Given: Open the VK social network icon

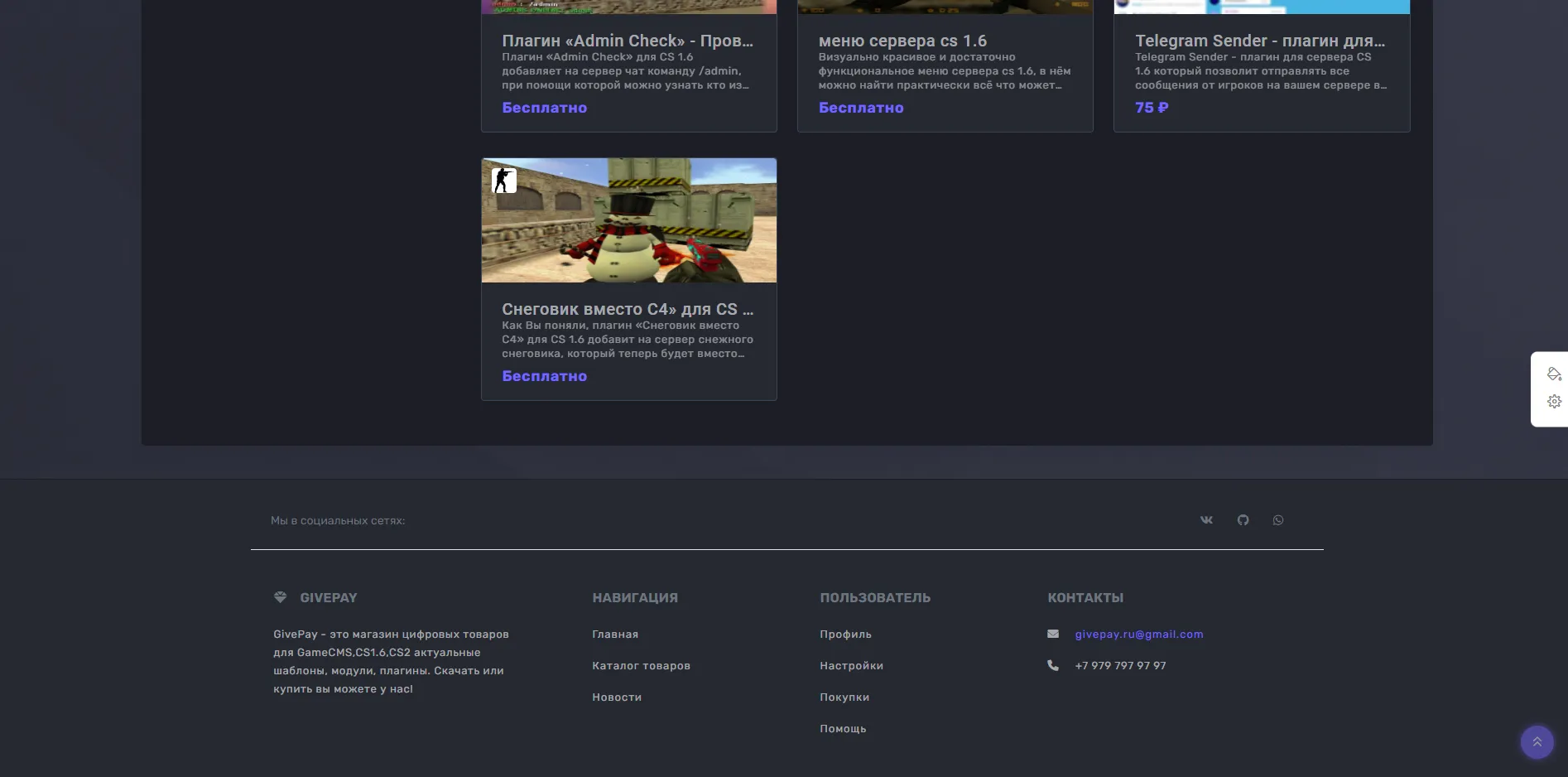Looking at the screenshot, I should coord(1206,520).
